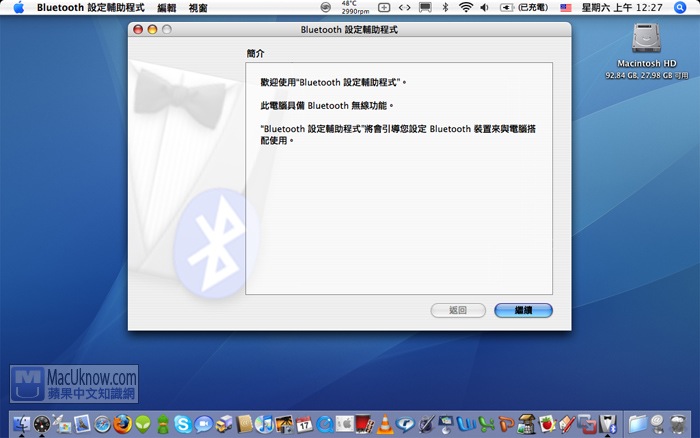The width and height of the screenshot is (700, 438).
Task: Open Address Book from the Dock
Action: (x=244, y=424)
